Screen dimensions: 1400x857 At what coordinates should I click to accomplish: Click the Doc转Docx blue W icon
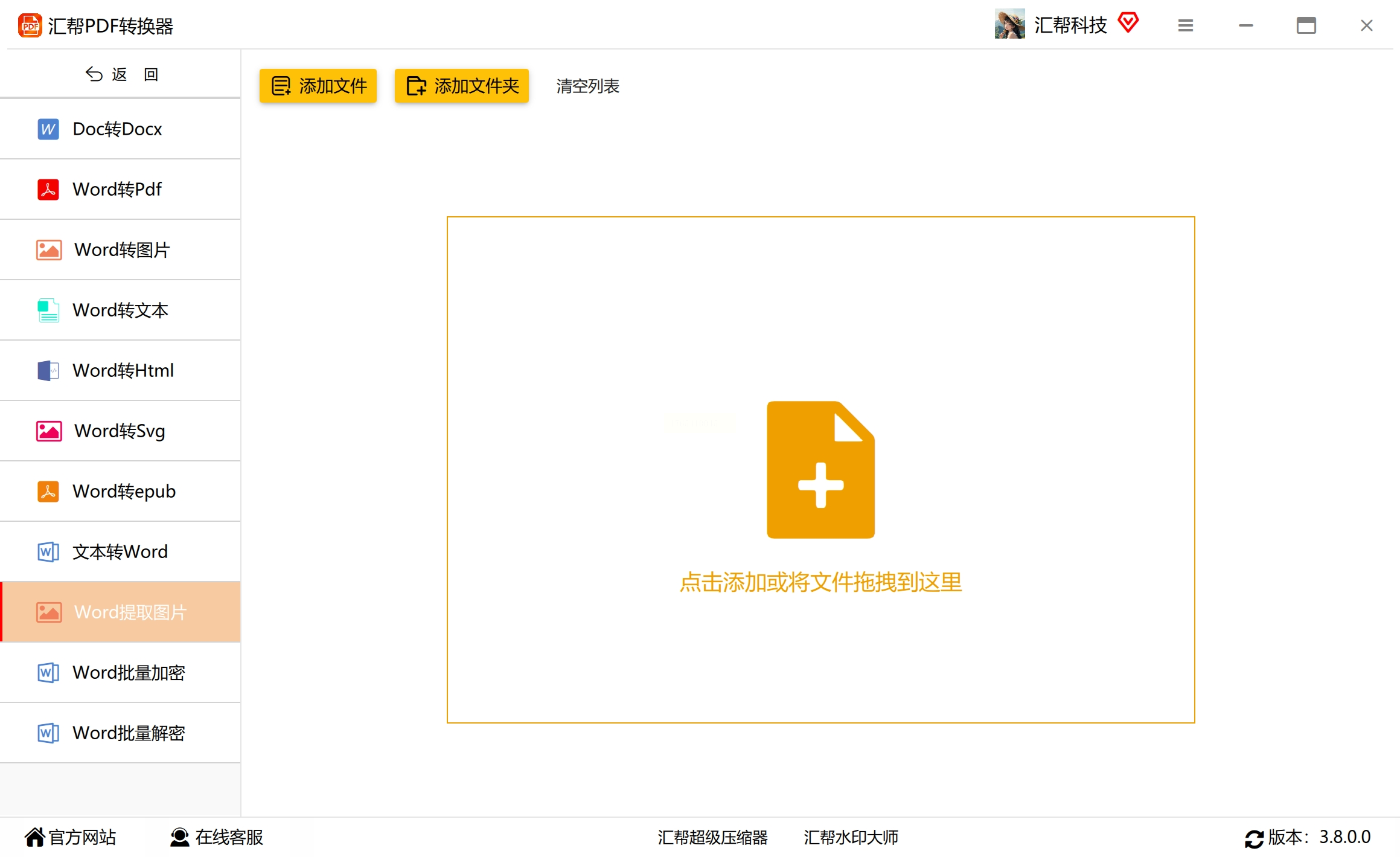[48, 129]
